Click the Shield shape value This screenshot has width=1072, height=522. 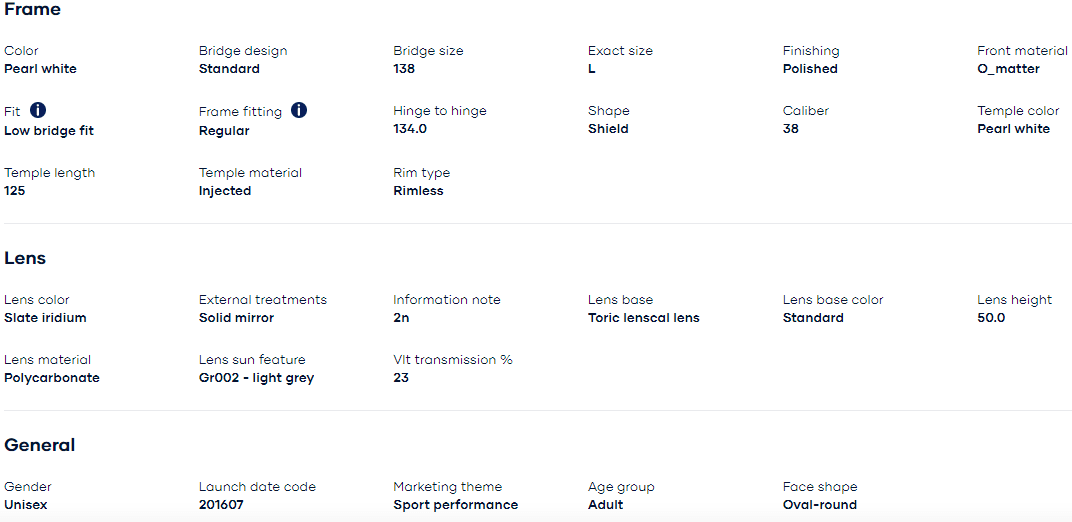(608, 129)
